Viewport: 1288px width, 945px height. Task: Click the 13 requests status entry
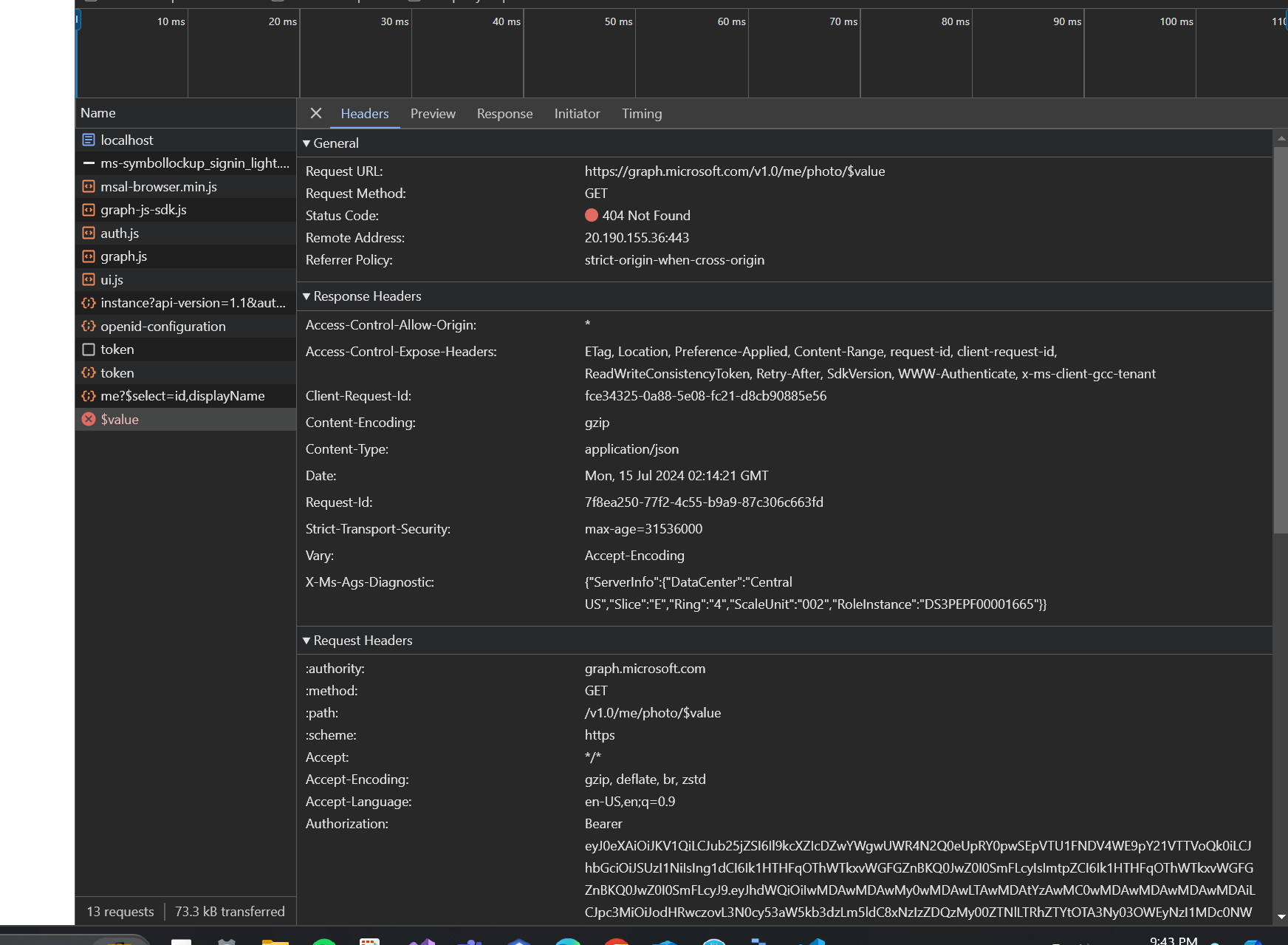pos(120,912)
